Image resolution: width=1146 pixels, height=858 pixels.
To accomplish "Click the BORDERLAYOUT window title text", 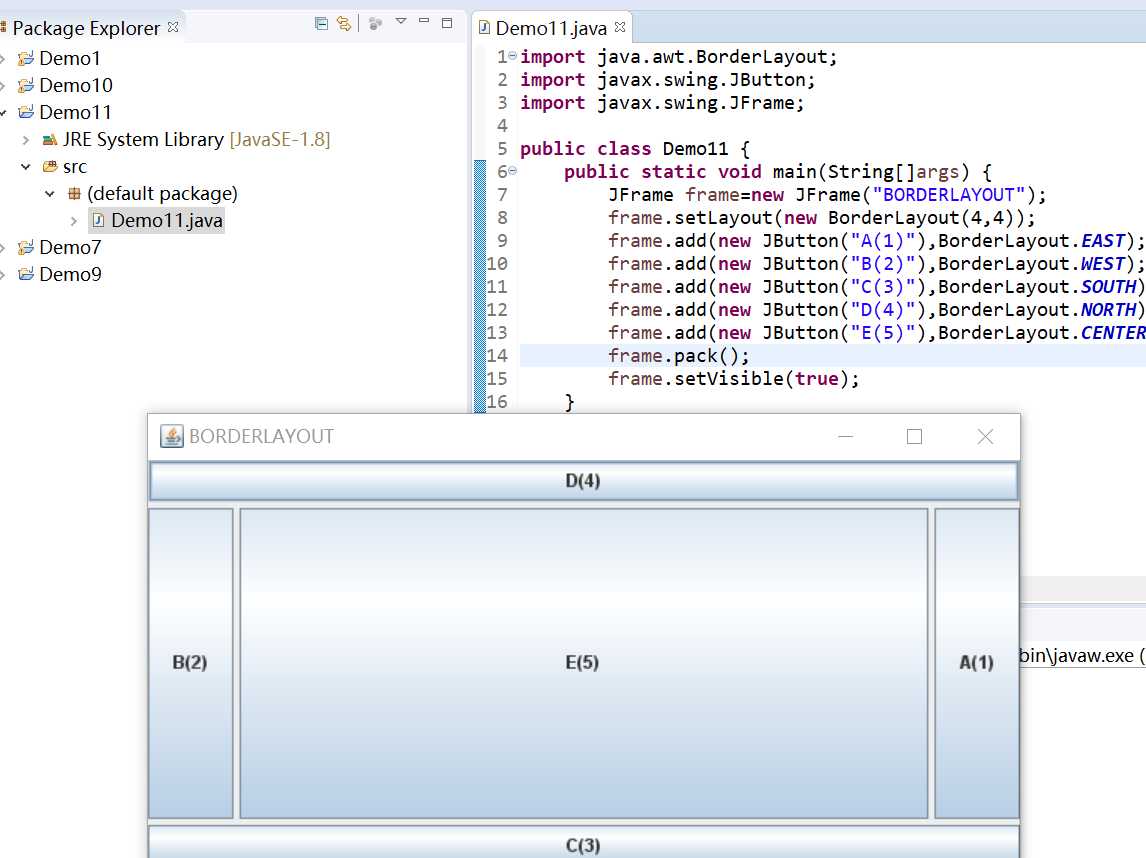I will pos(261,436).
